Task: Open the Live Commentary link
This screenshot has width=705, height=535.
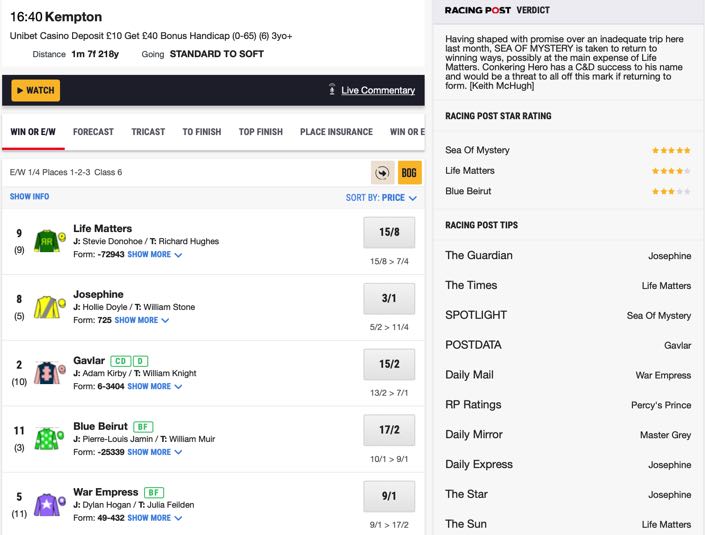Action: pyautogui.click(x=378, y=90)
